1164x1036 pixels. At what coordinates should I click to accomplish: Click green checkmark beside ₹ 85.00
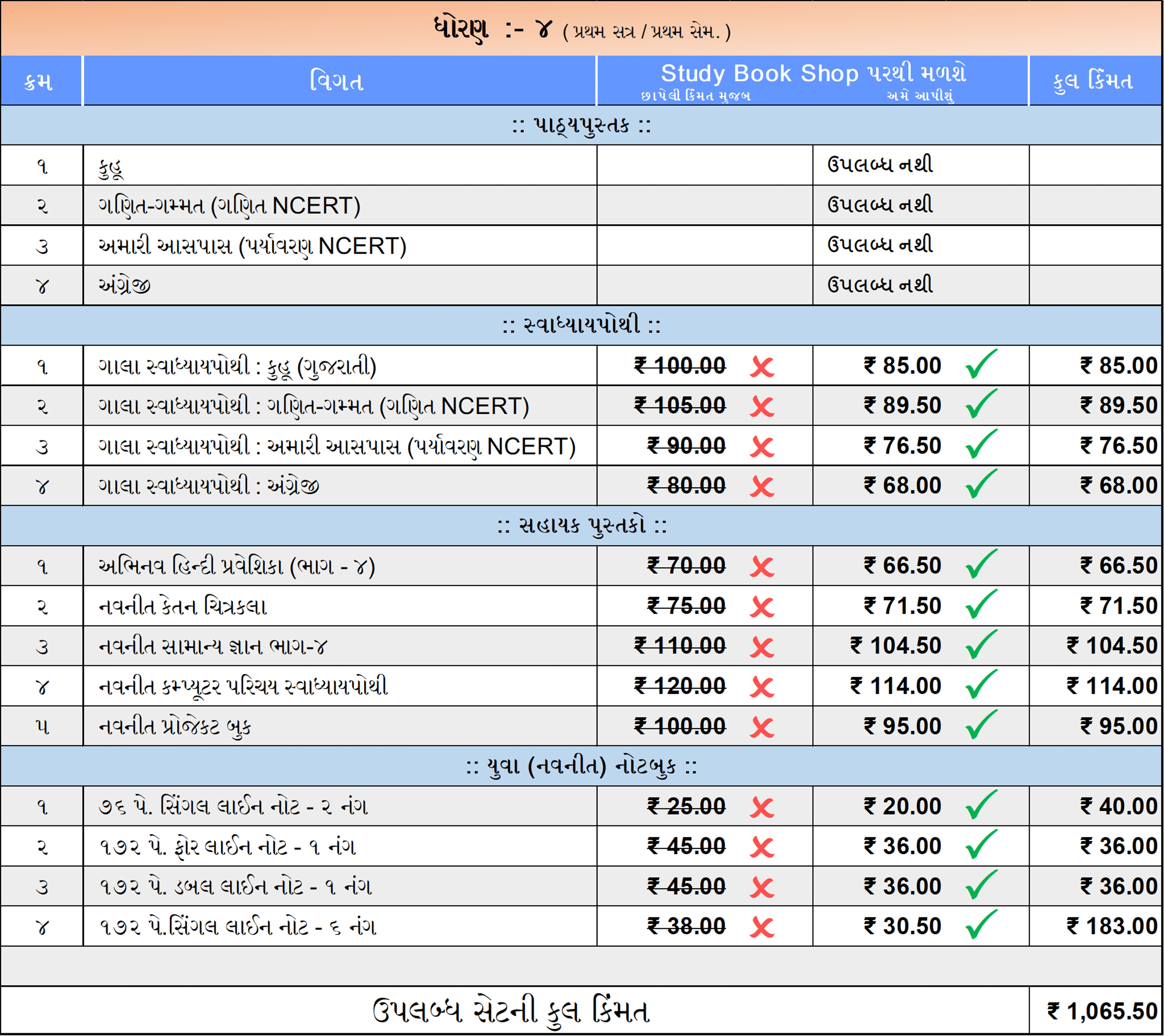point(981,364)
